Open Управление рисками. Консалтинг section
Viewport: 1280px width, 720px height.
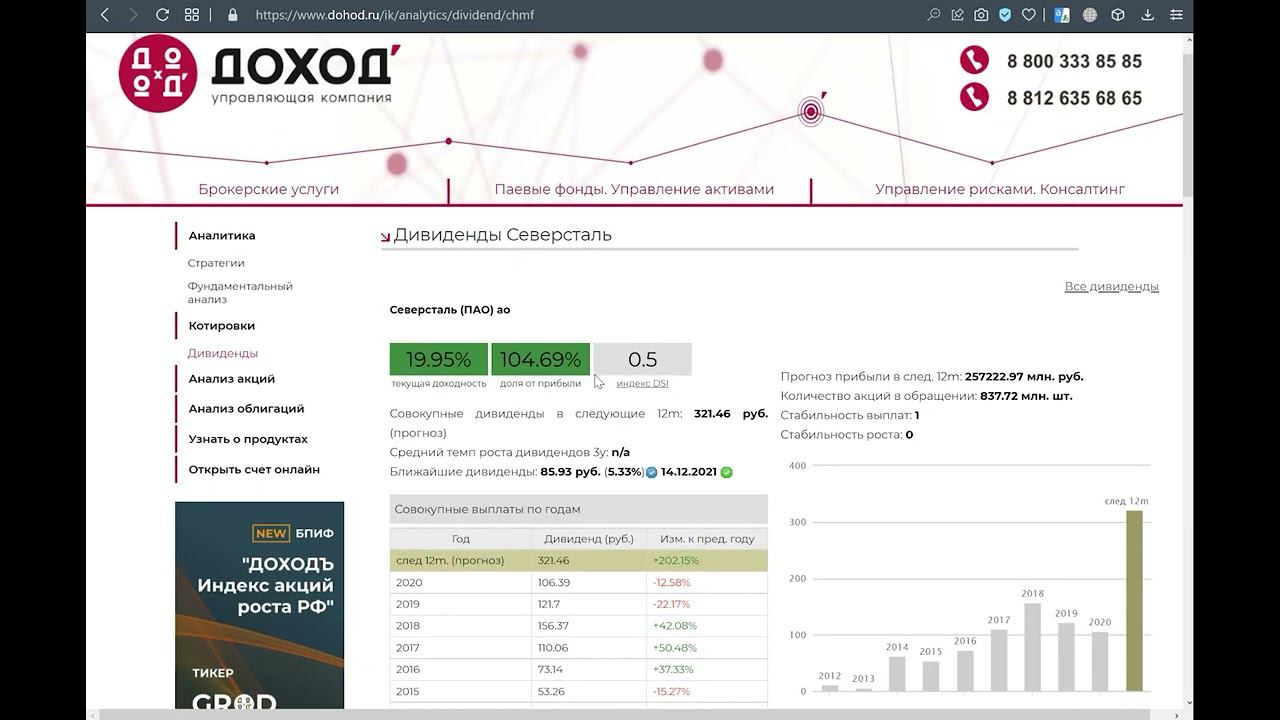1000,189
